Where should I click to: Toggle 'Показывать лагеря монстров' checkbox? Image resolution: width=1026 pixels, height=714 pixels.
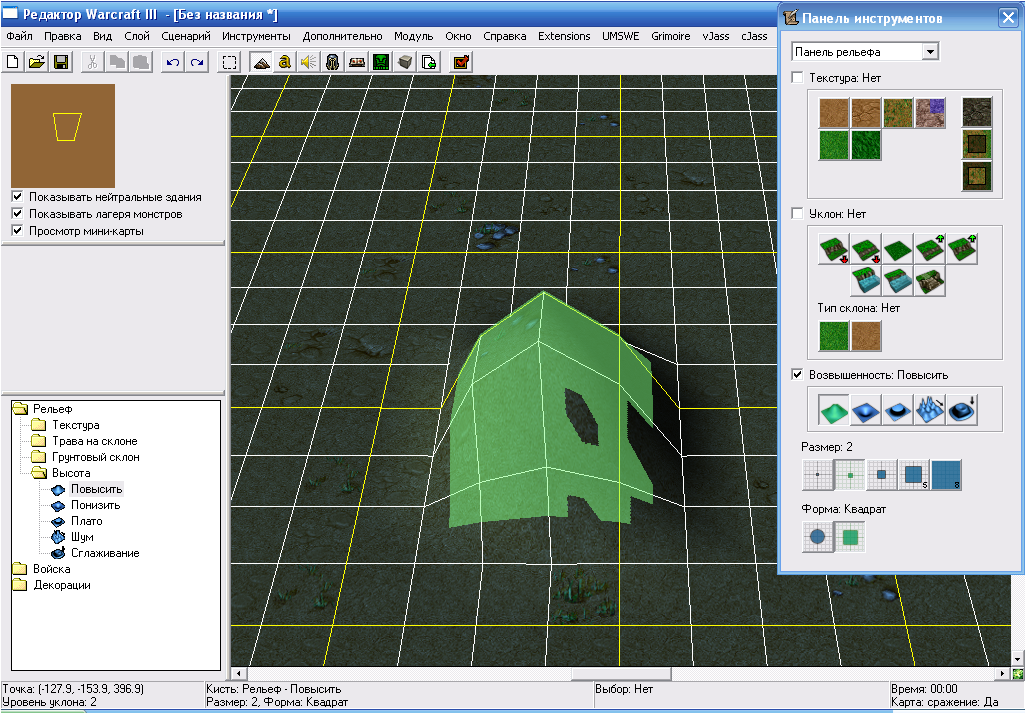click(x=18, y=213)
